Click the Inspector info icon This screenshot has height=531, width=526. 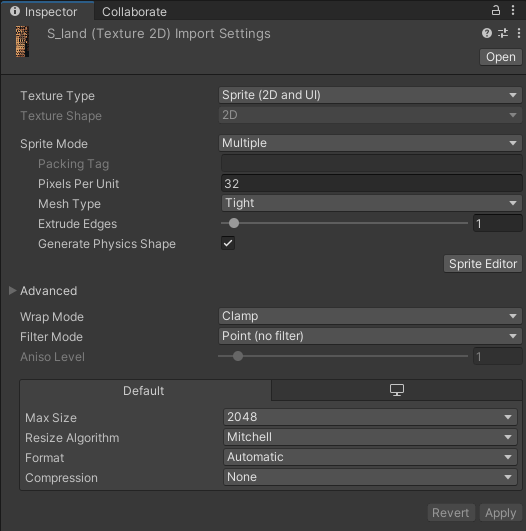coord(15,11)
